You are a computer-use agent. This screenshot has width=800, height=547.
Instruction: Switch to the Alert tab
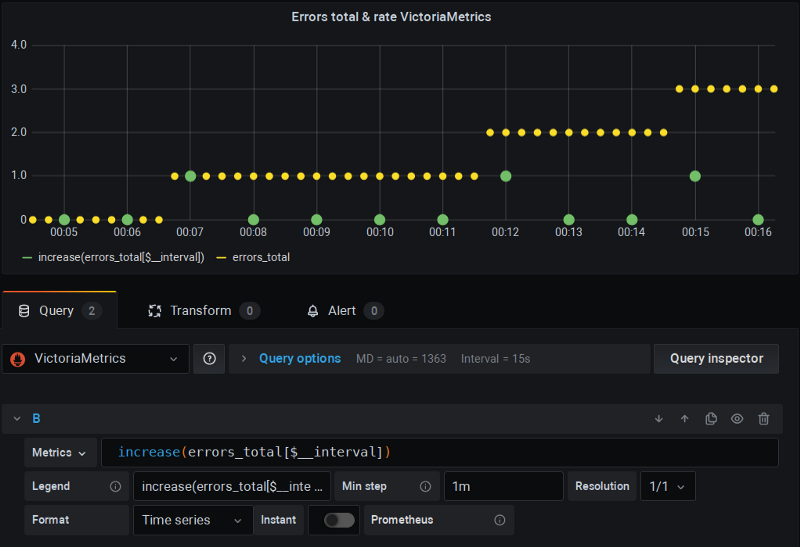point(344,311)
